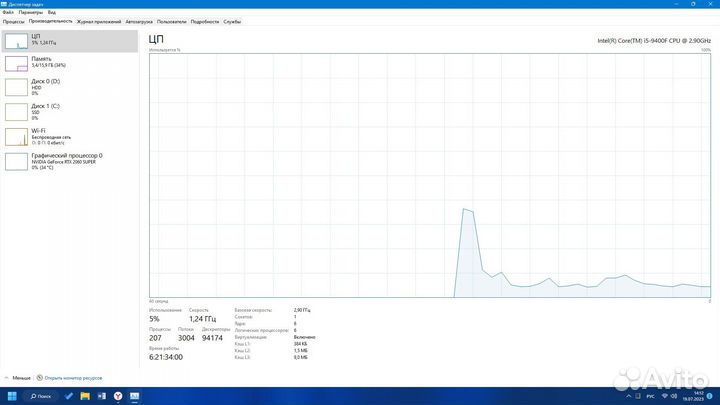Image resolution: width=720 pixels, height=405 pixels.
Task: Click the 1,24 ГГц speed value
Action: 202,319
